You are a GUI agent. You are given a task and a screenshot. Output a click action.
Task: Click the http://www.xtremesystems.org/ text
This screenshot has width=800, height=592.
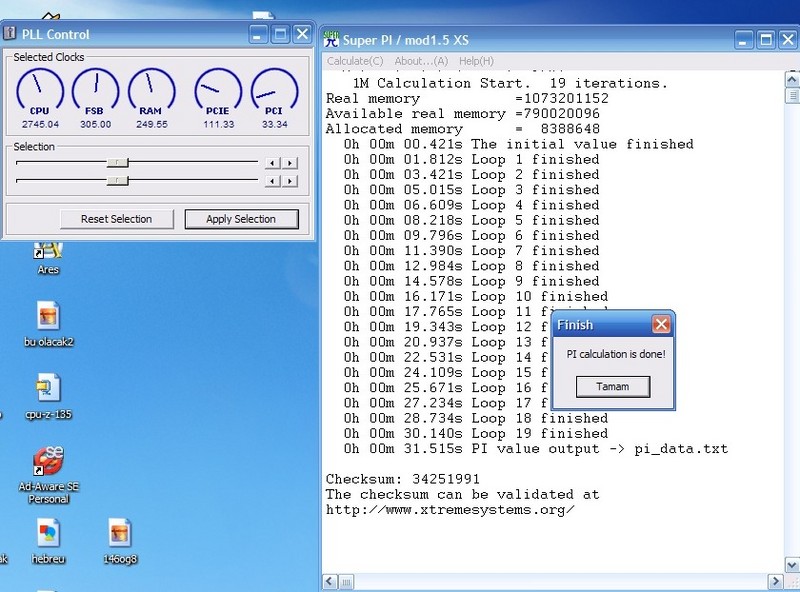coord(450,510)
